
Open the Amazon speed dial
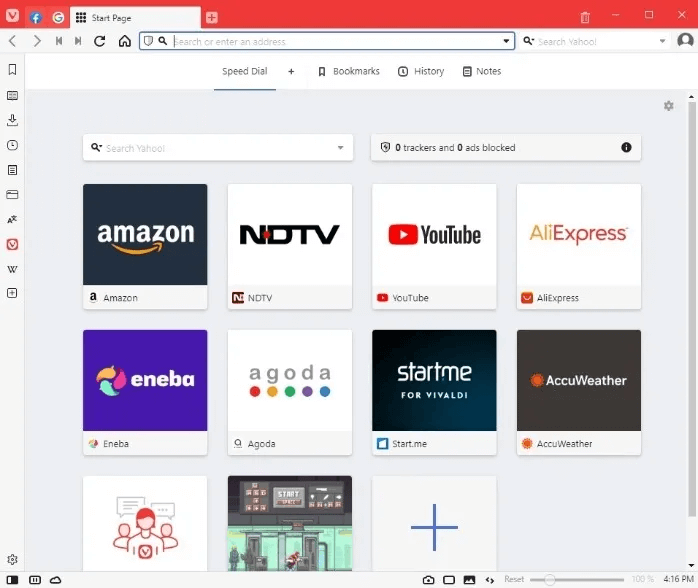[x=145, y=247]
